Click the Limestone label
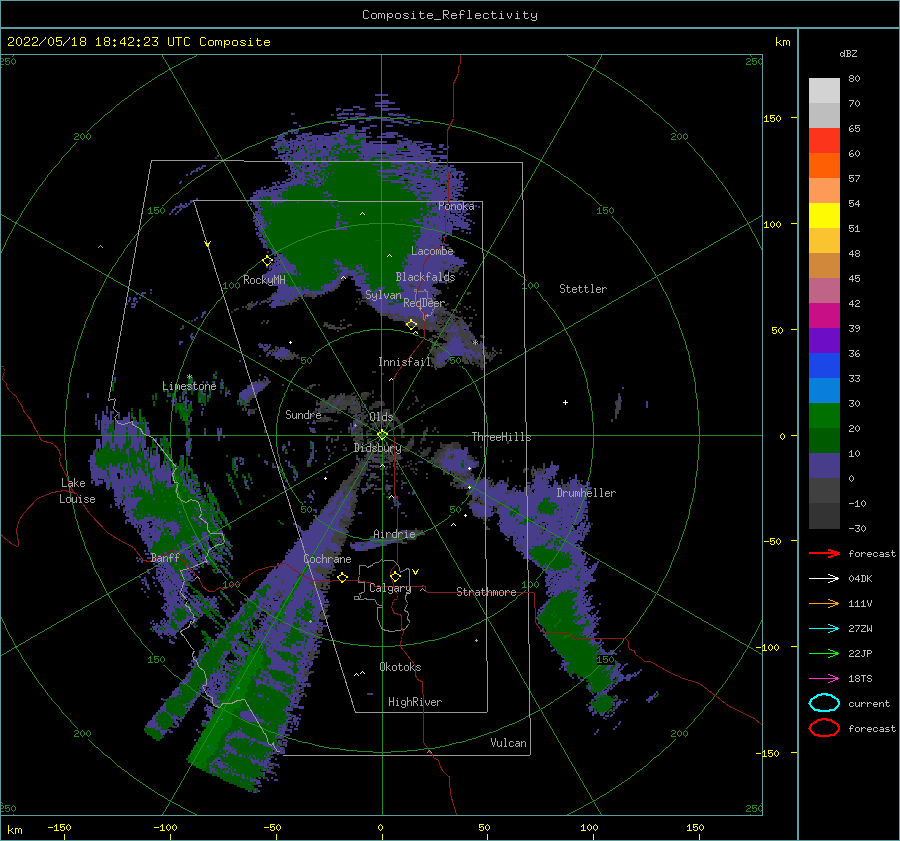The height and width of the screenshot is (841, 900). click(189, 386)
